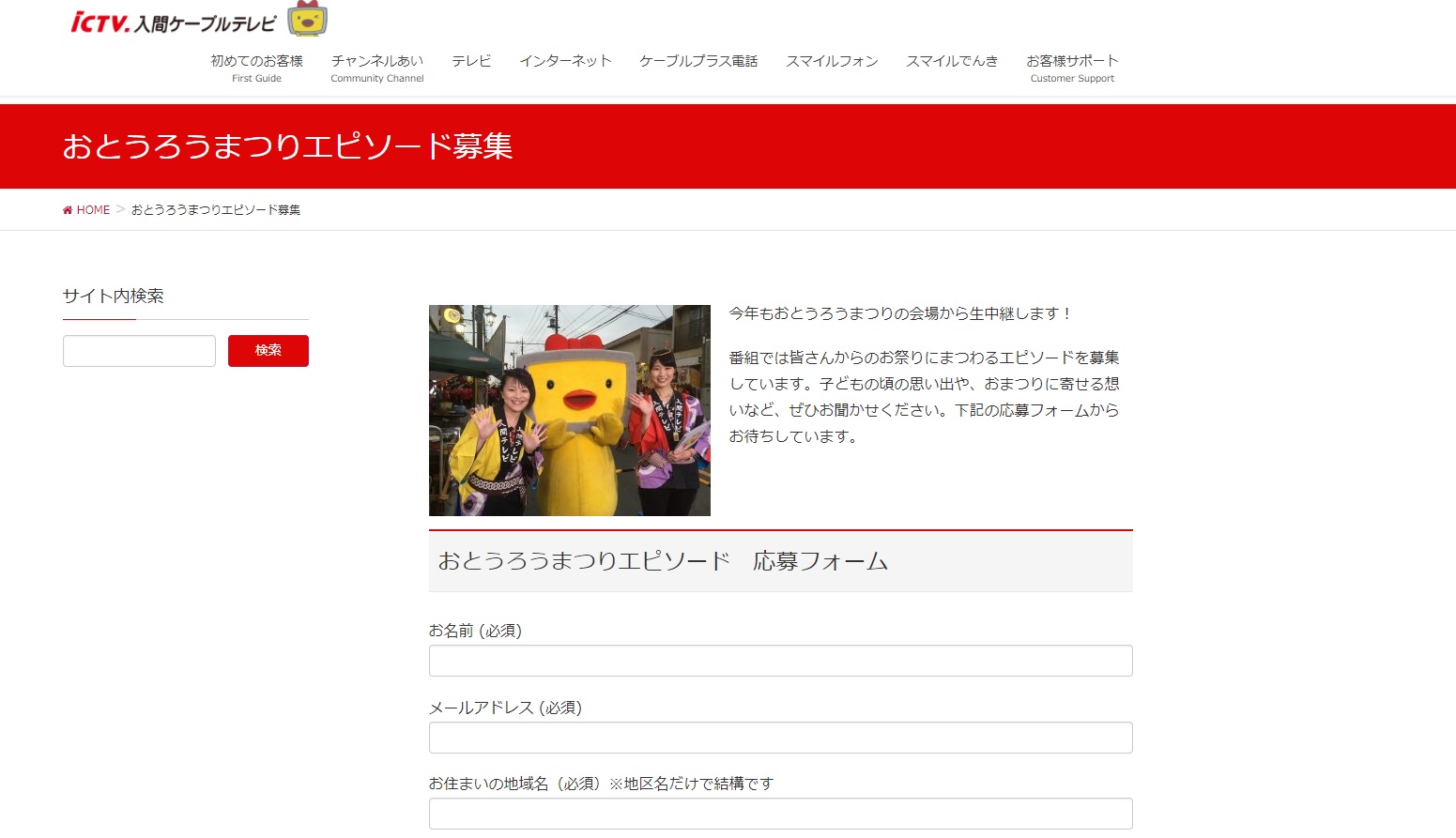This screenshot has height=838, width=1456.
Task: Open スマイルでんき in the navigation bar
Action: [x=952, y=61]
